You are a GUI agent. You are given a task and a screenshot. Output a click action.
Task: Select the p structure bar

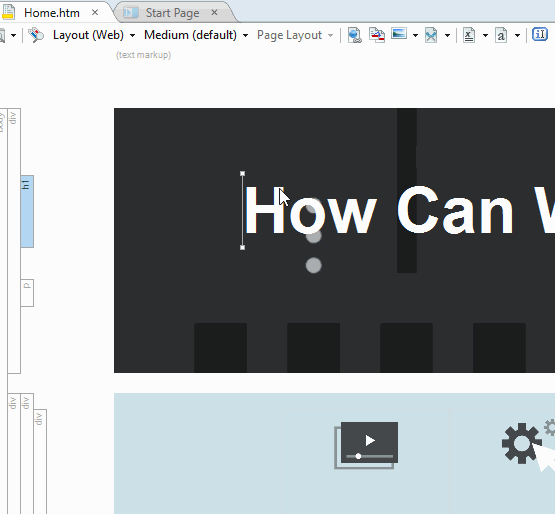[27, 293]
